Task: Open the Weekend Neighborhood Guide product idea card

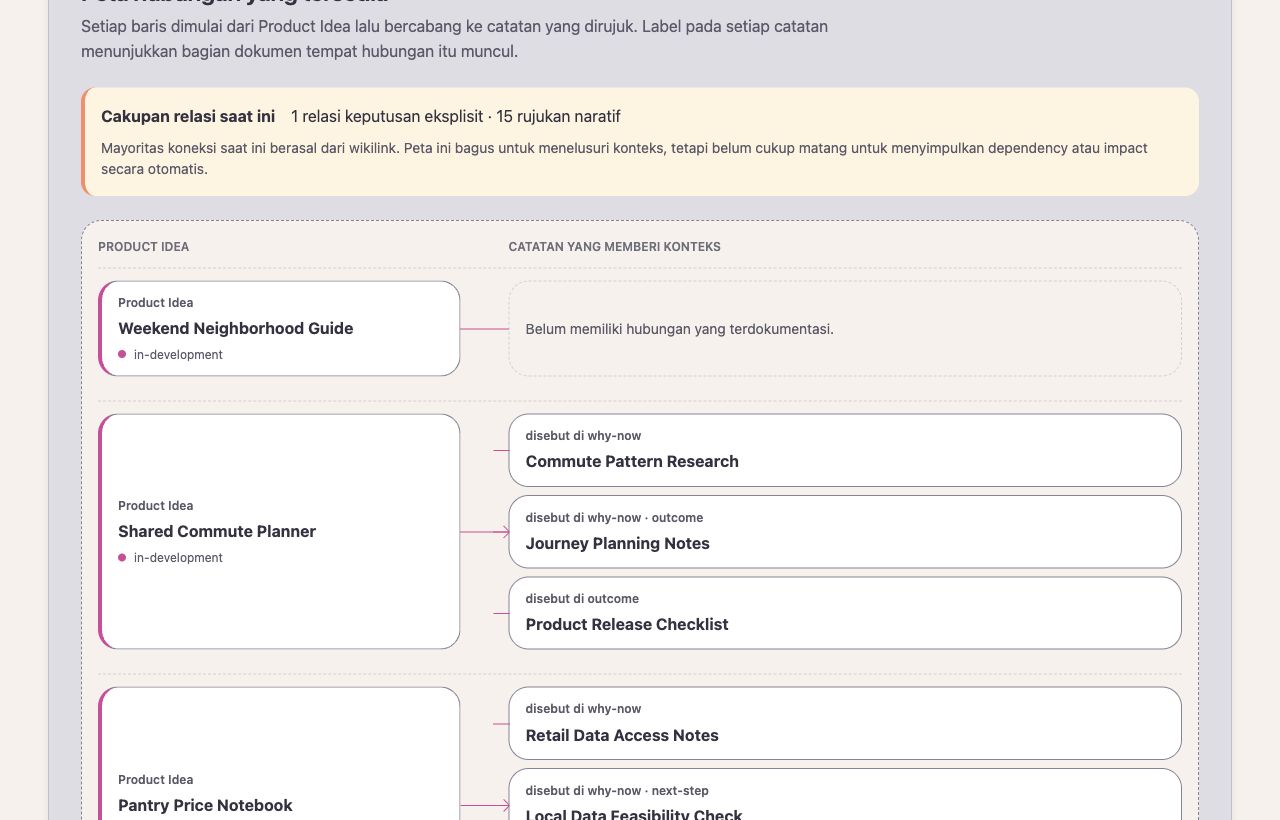Action: [280, 328]
